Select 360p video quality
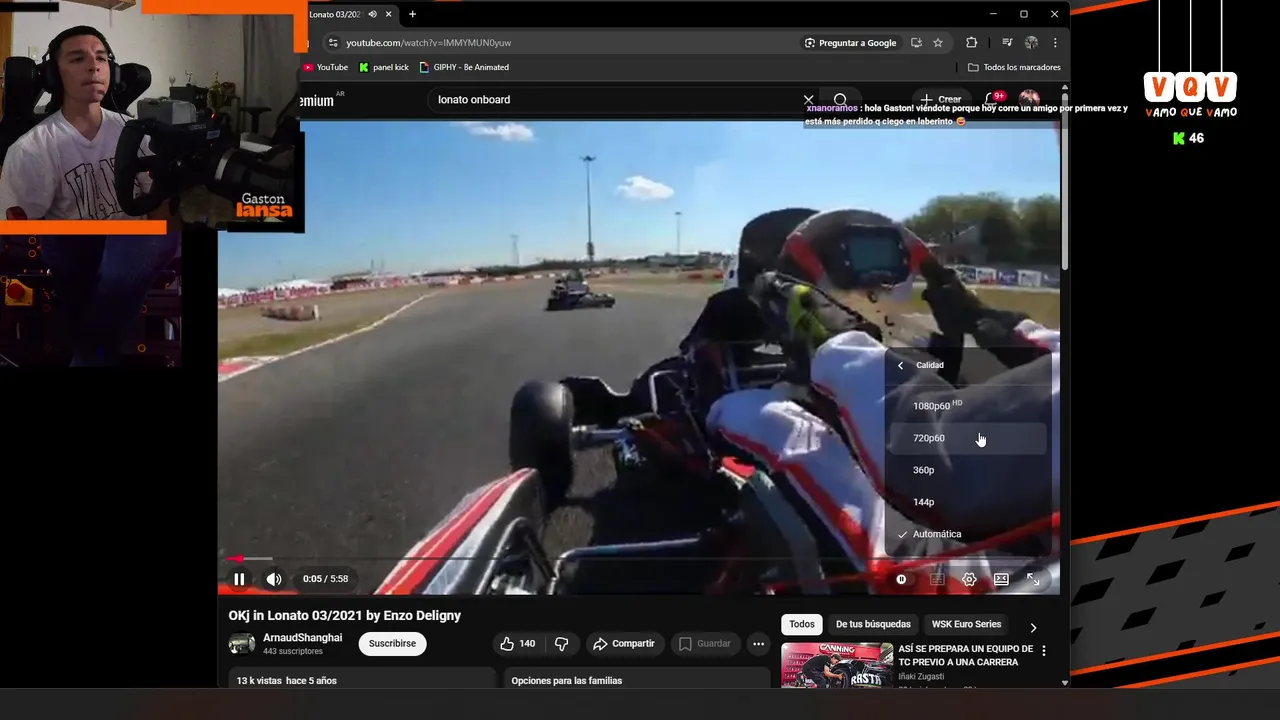 coord(967,470)
